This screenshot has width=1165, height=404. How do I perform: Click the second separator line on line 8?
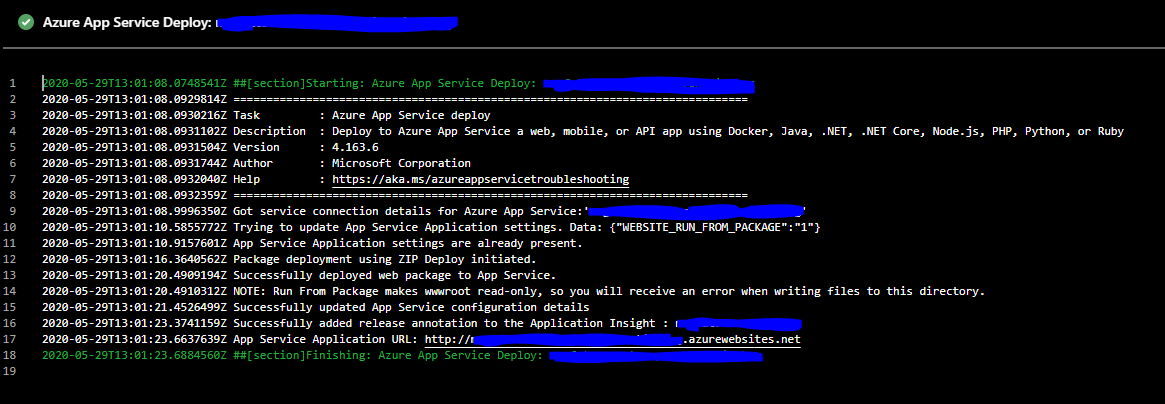point(490,195)
